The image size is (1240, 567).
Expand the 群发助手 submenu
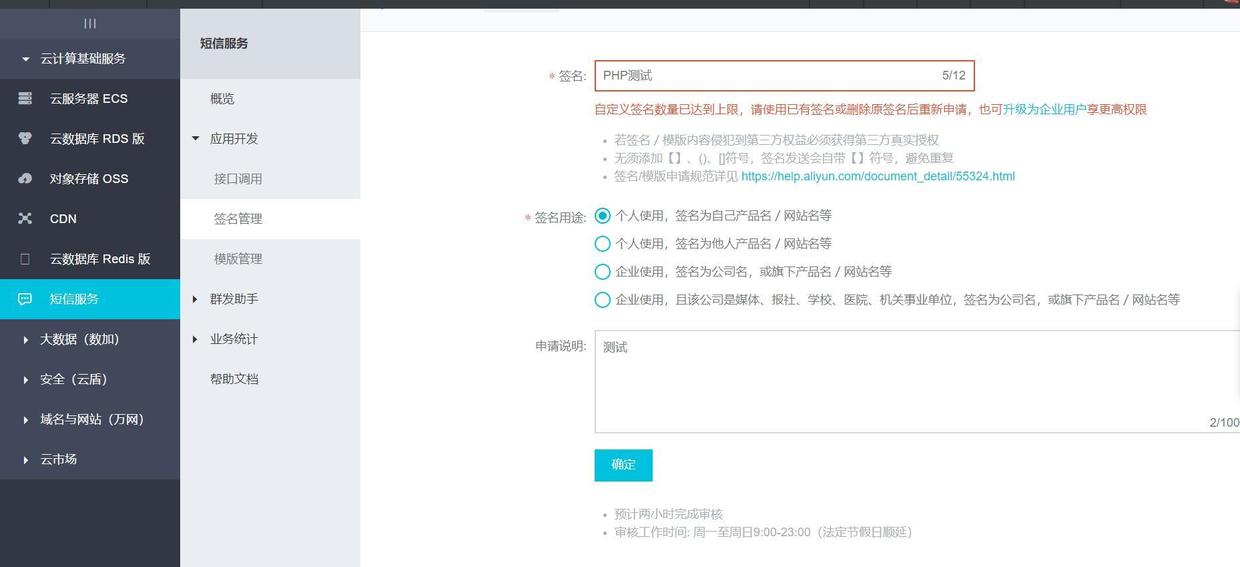click(x=196, y=298)
